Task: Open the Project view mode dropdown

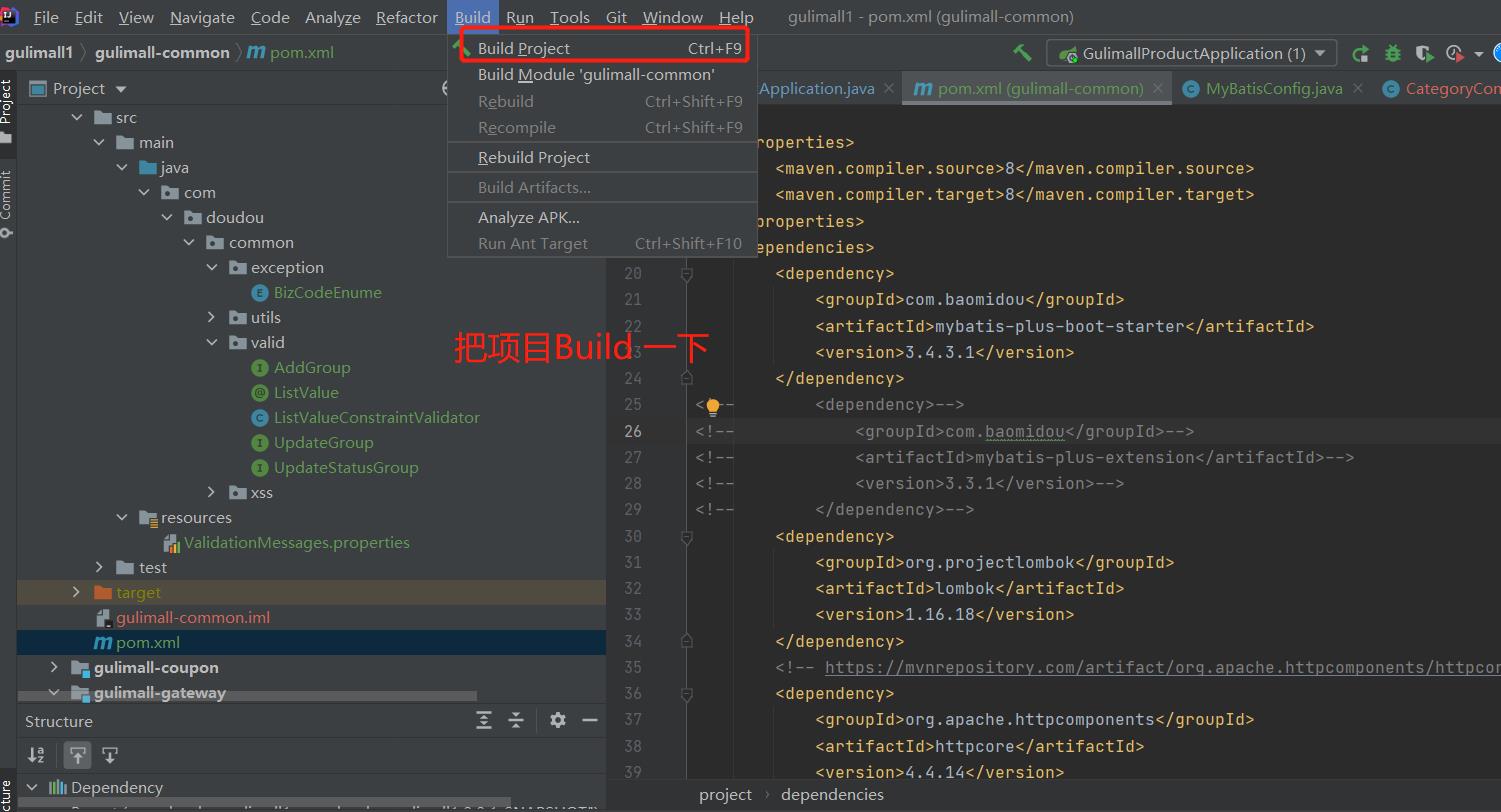Action: point(121,89)
